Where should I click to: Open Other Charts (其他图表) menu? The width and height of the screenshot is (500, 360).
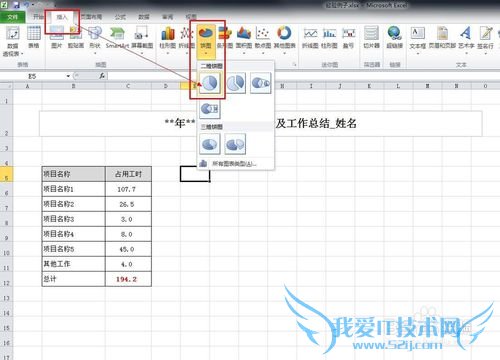(284, 39)
